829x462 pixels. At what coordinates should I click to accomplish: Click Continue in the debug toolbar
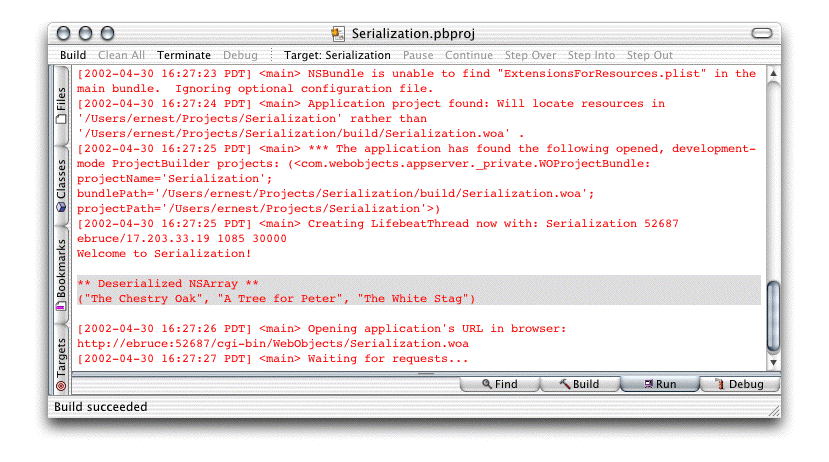(x=468, y=55)
